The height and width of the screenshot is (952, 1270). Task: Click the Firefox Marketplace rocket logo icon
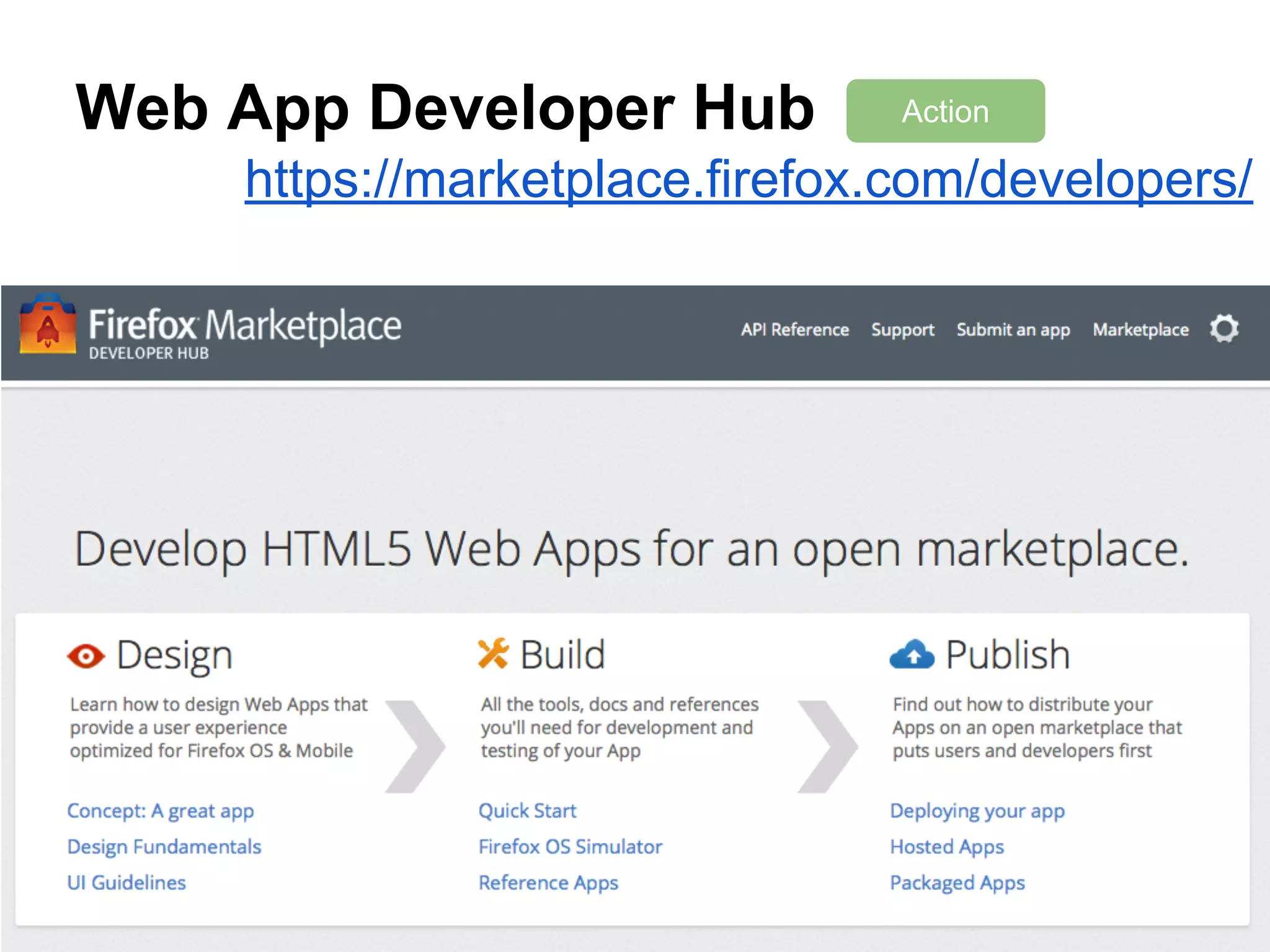coord(48,324)
